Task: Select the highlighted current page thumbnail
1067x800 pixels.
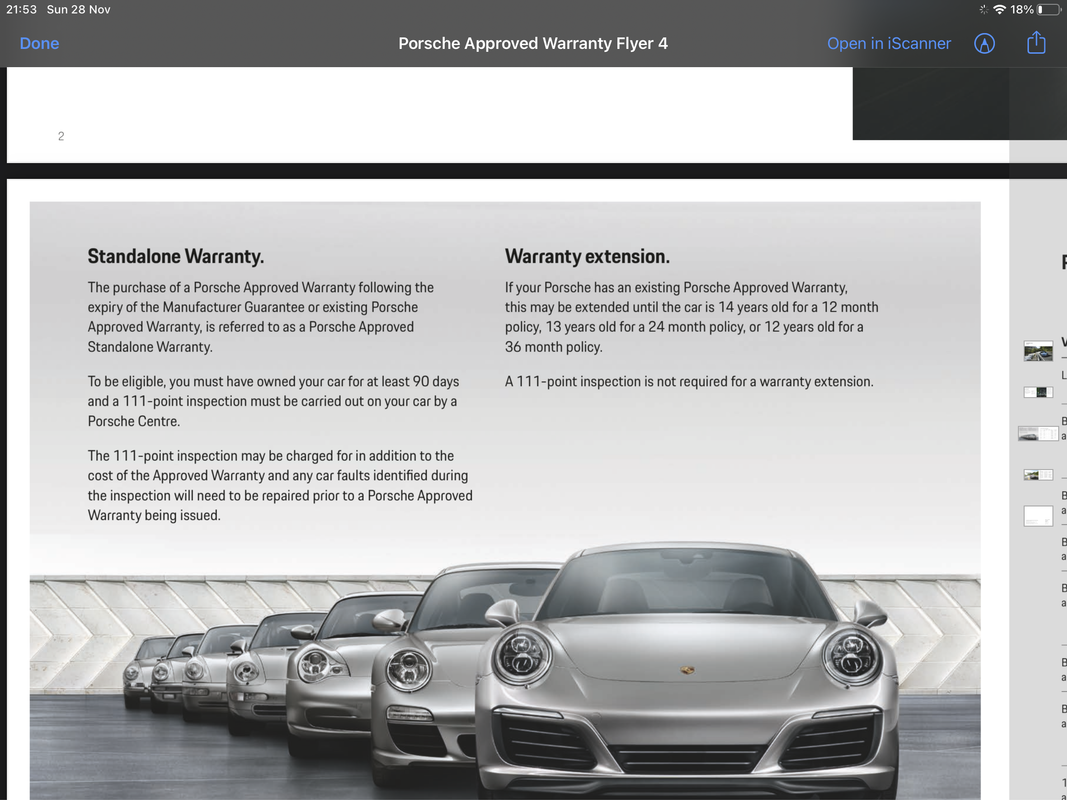Action: (x=1038, y=433)
